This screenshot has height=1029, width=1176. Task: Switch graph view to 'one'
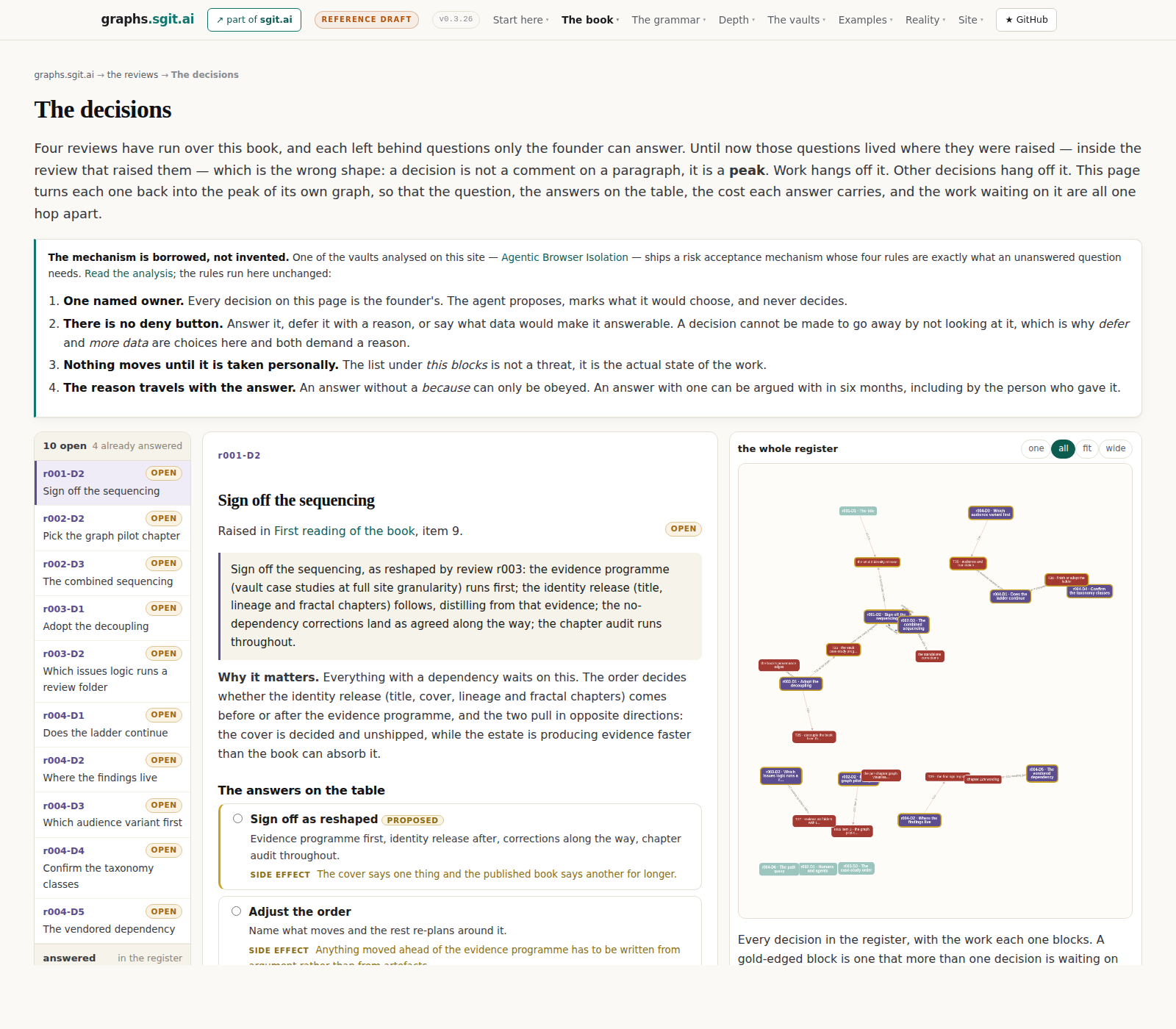1036,448
